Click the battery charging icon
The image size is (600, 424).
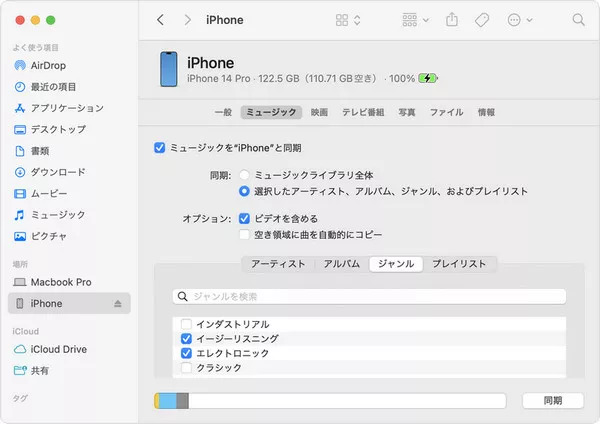(x=428, y=78)
